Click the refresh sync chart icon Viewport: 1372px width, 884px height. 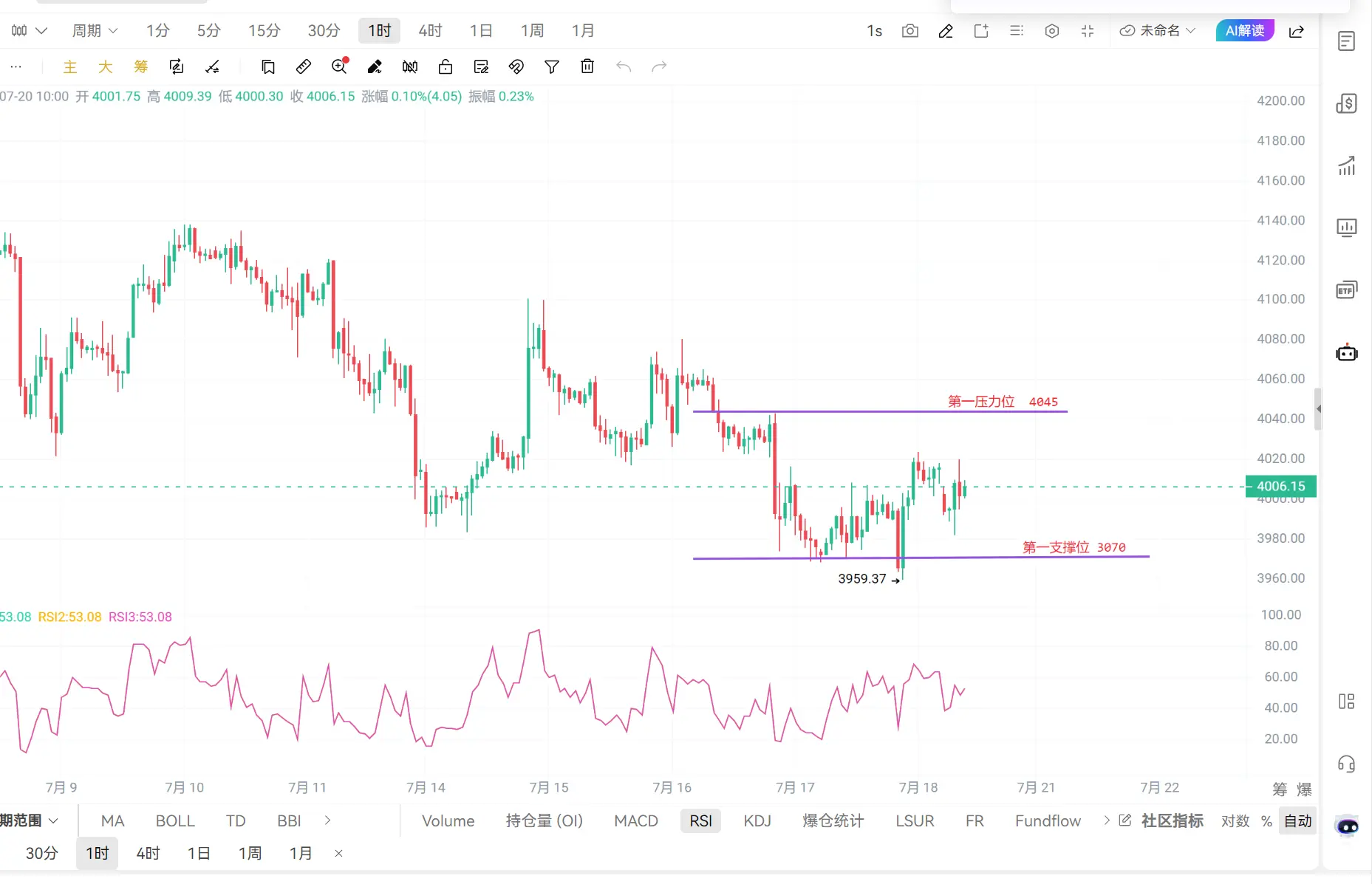pyautogui.click(x=177, y=67)
